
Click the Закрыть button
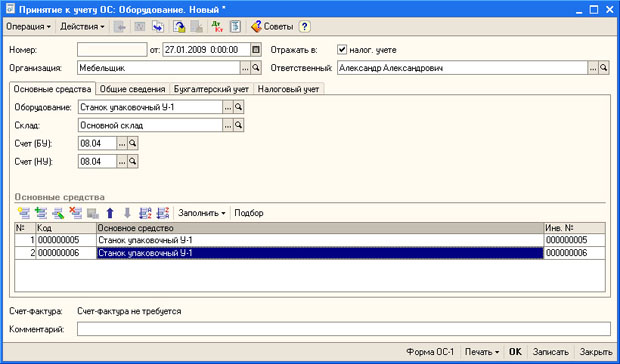596,352
